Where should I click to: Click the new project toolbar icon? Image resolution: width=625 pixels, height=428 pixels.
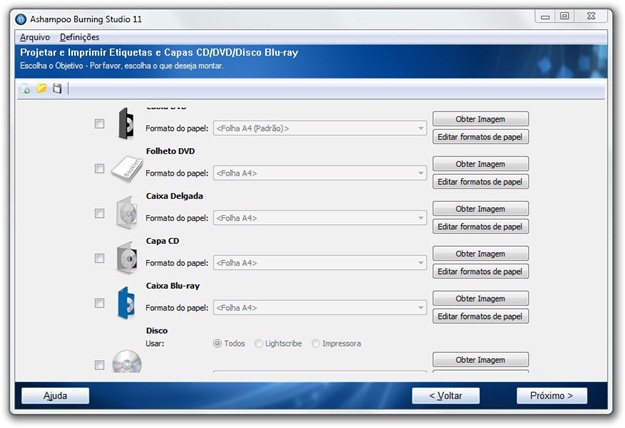click(25, 88)
